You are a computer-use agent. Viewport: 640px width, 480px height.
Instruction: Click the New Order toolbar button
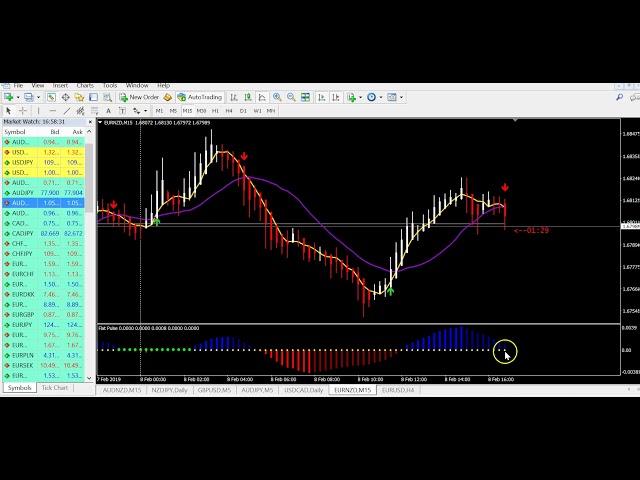click(x=139, y=98)
